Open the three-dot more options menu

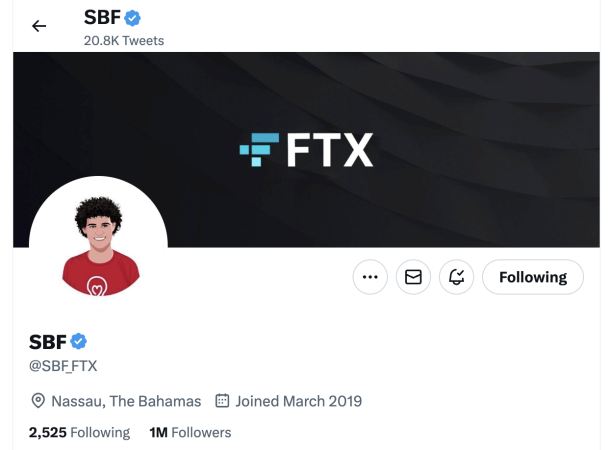point(370,277)
